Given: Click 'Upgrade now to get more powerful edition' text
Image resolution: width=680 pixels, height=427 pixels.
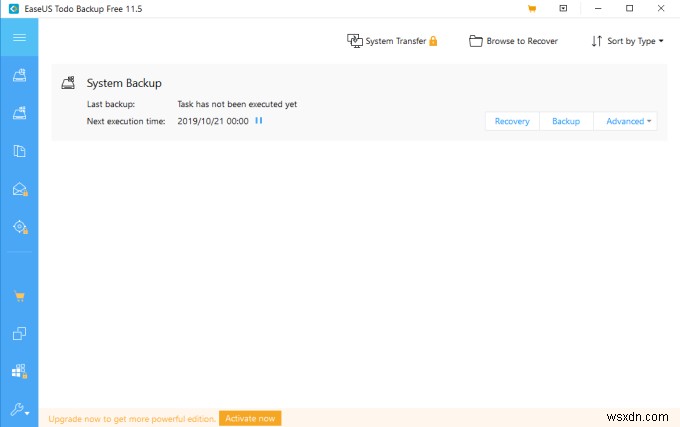Looking at the screenshot, I should [132, 419].
